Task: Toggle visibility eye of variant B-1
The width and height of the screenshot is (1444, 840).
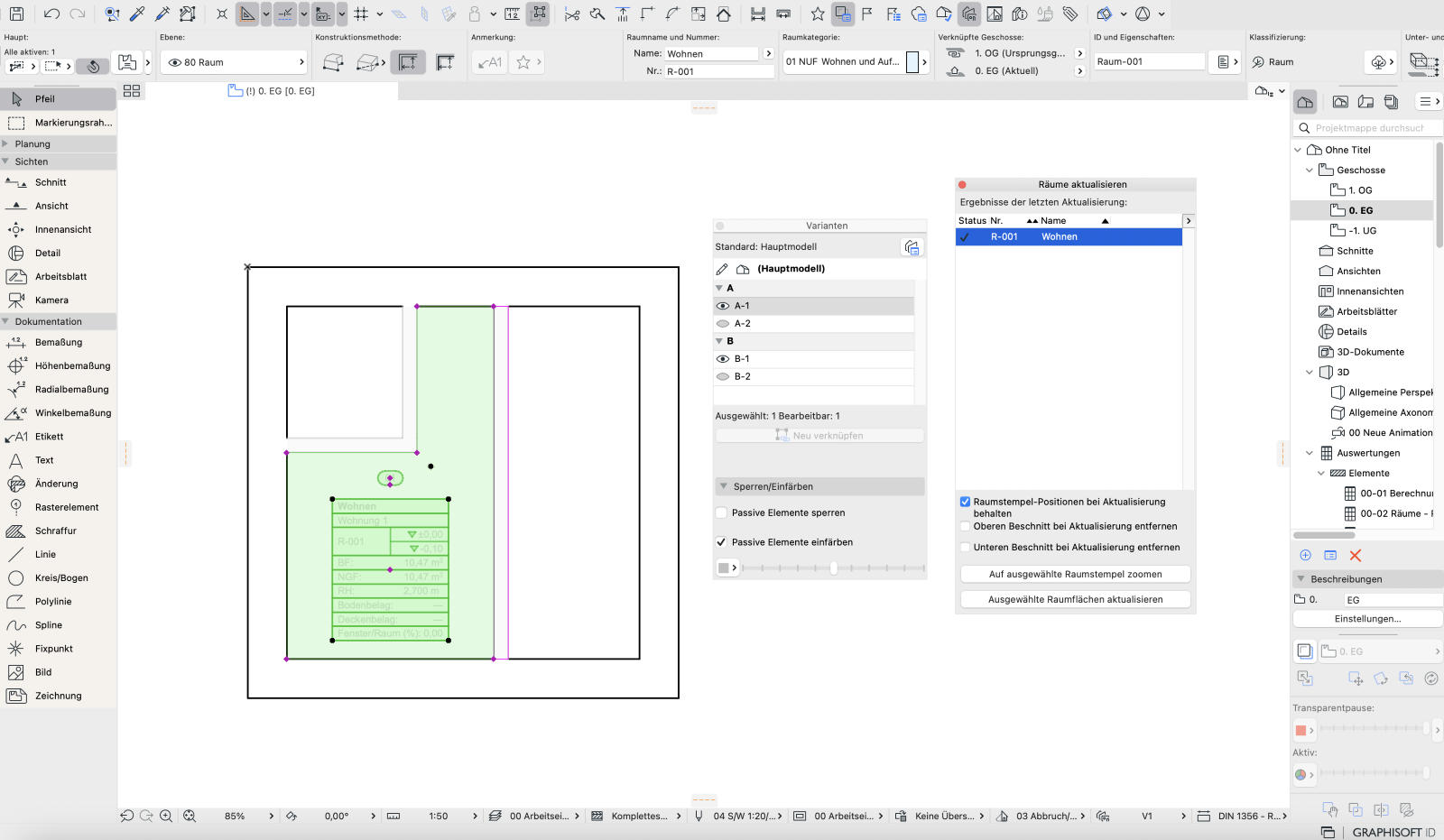Action: 722,359
